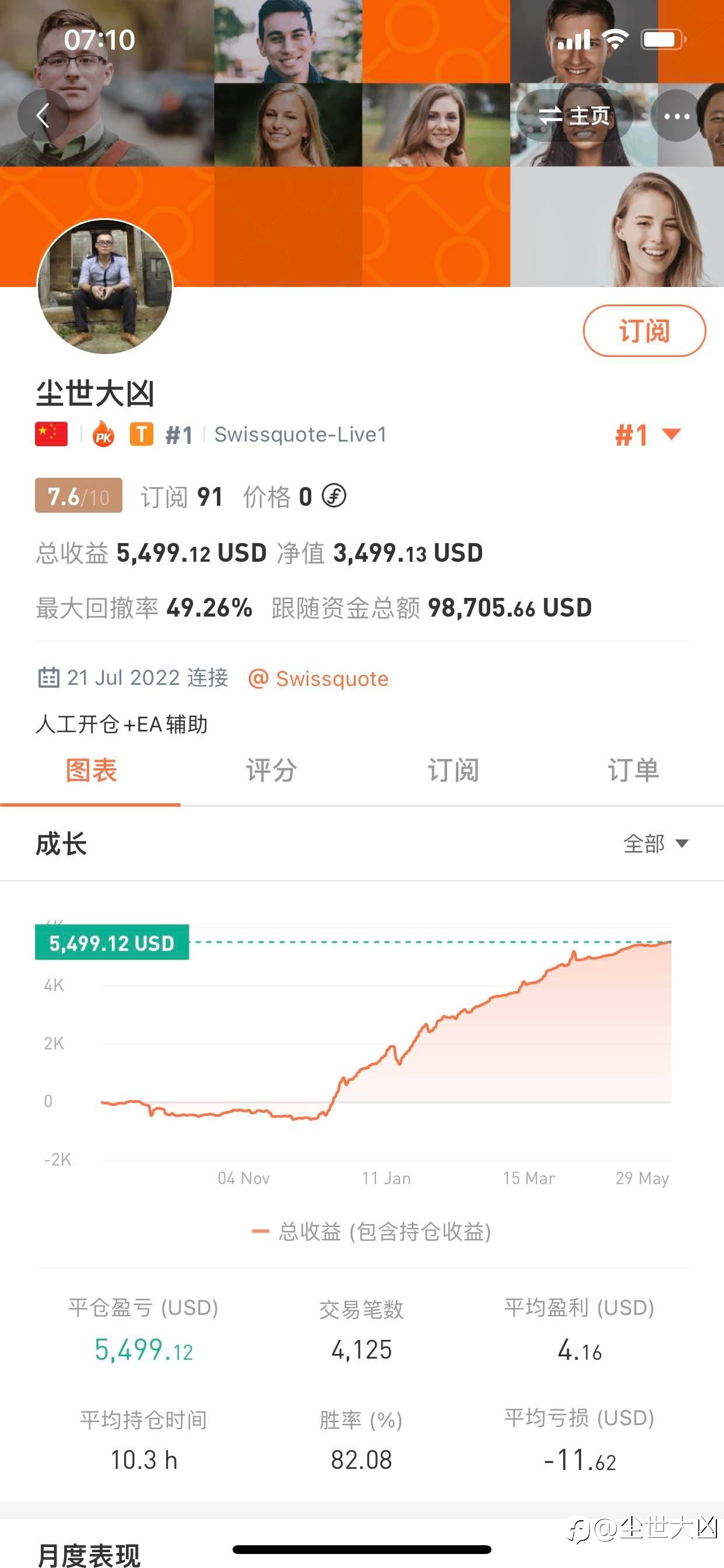Switch to the 评分 rating tab
This screenshot has height=1568, width=724.
click(271, 771)
